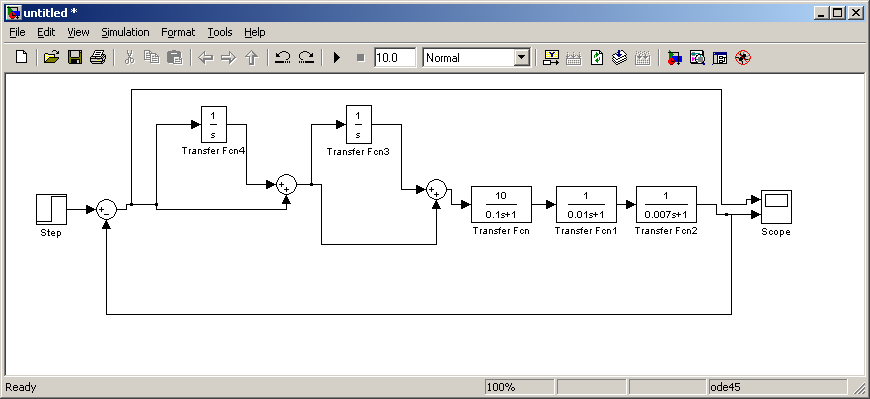Click the Transfer Fcn4 label
This screenshot has width=870, height=399.
tap(214, 151)
